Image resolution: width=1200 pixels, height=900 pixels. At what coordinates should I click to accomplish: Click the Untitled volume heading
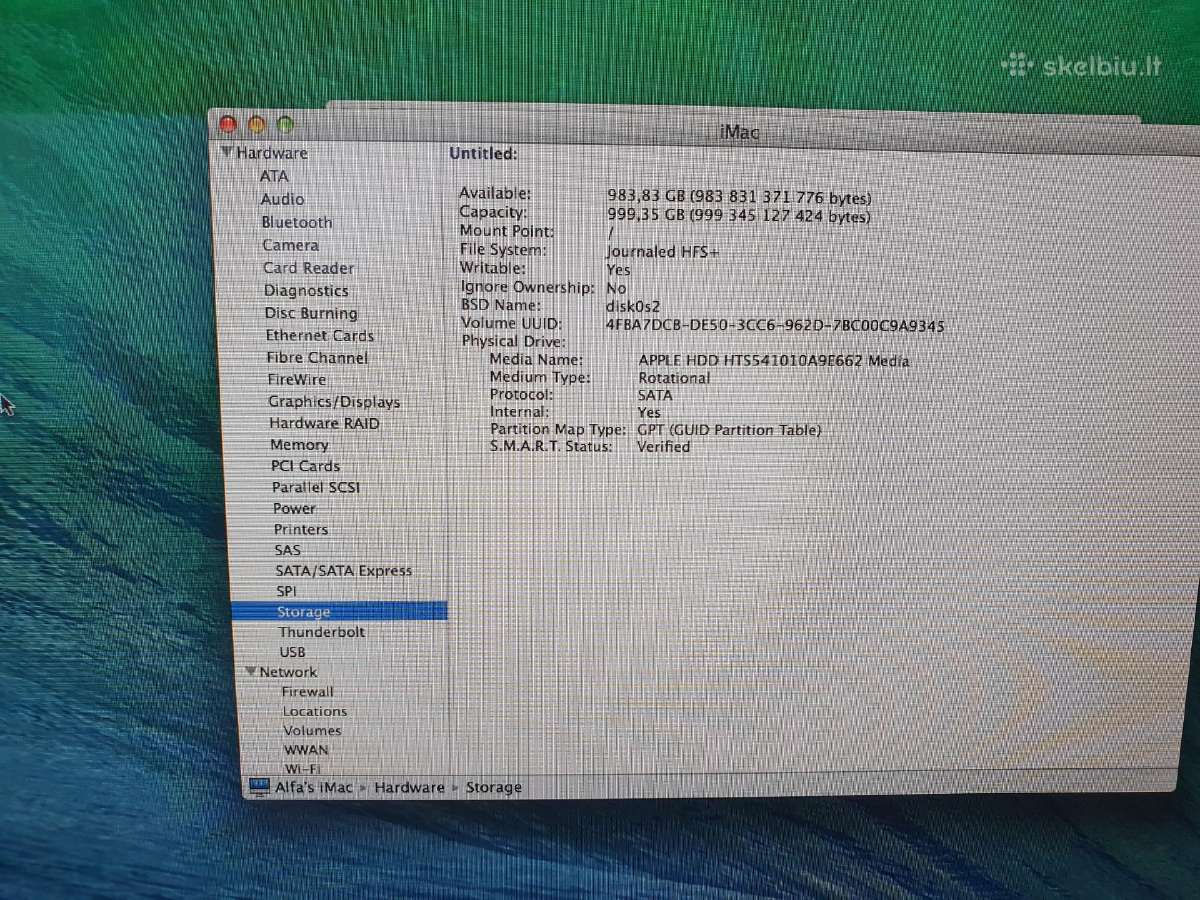[x=483, y=154]
